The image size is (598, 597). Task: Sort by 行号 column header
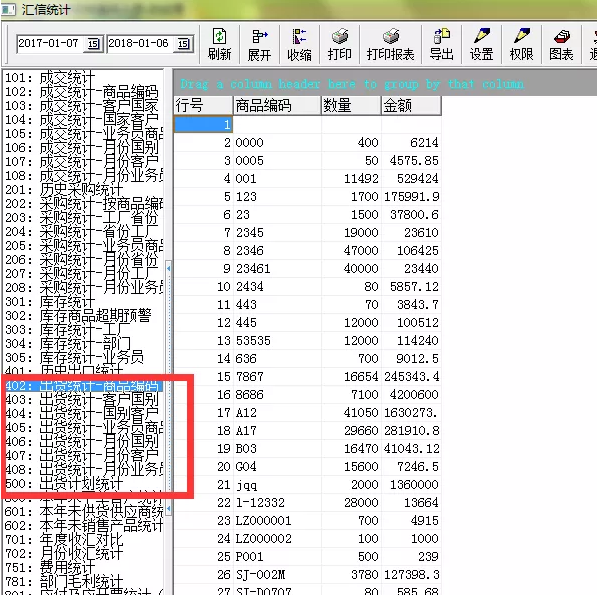pyautogui.click(x=203, y=105)
